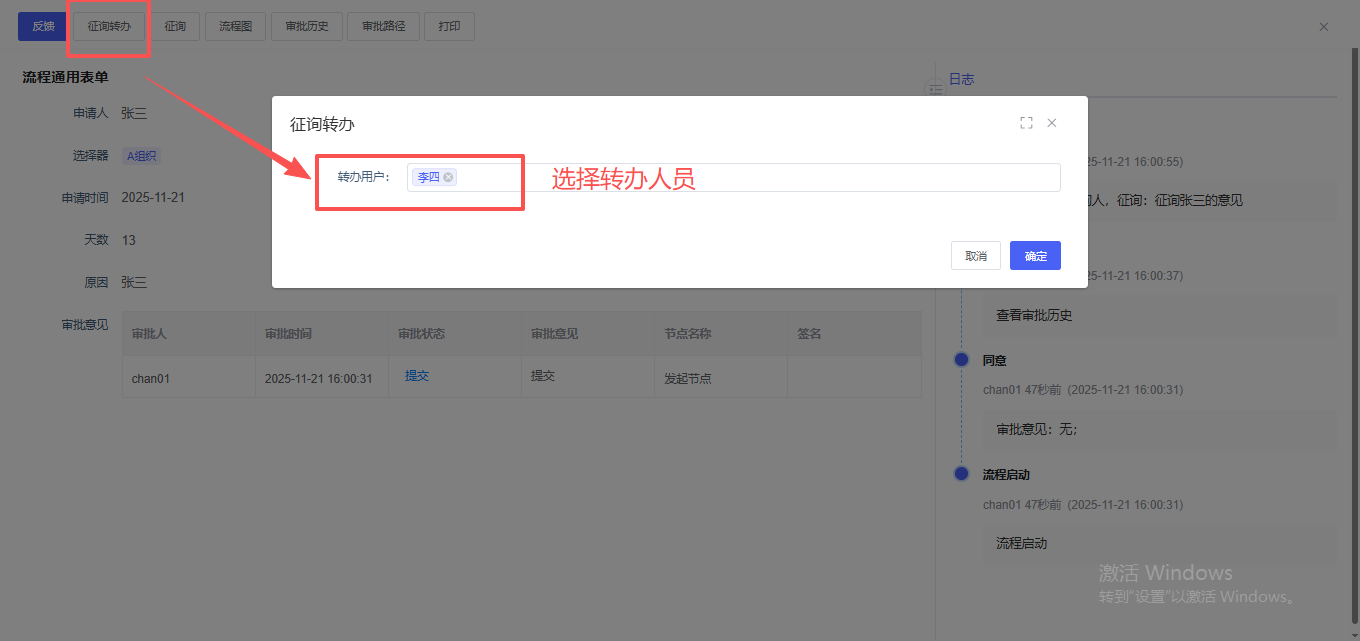Image resolution: width=1360 pixels, height=641 pixels.
Task: Click the 反馈 toolbar button
Action: click(x=43, y=26)
